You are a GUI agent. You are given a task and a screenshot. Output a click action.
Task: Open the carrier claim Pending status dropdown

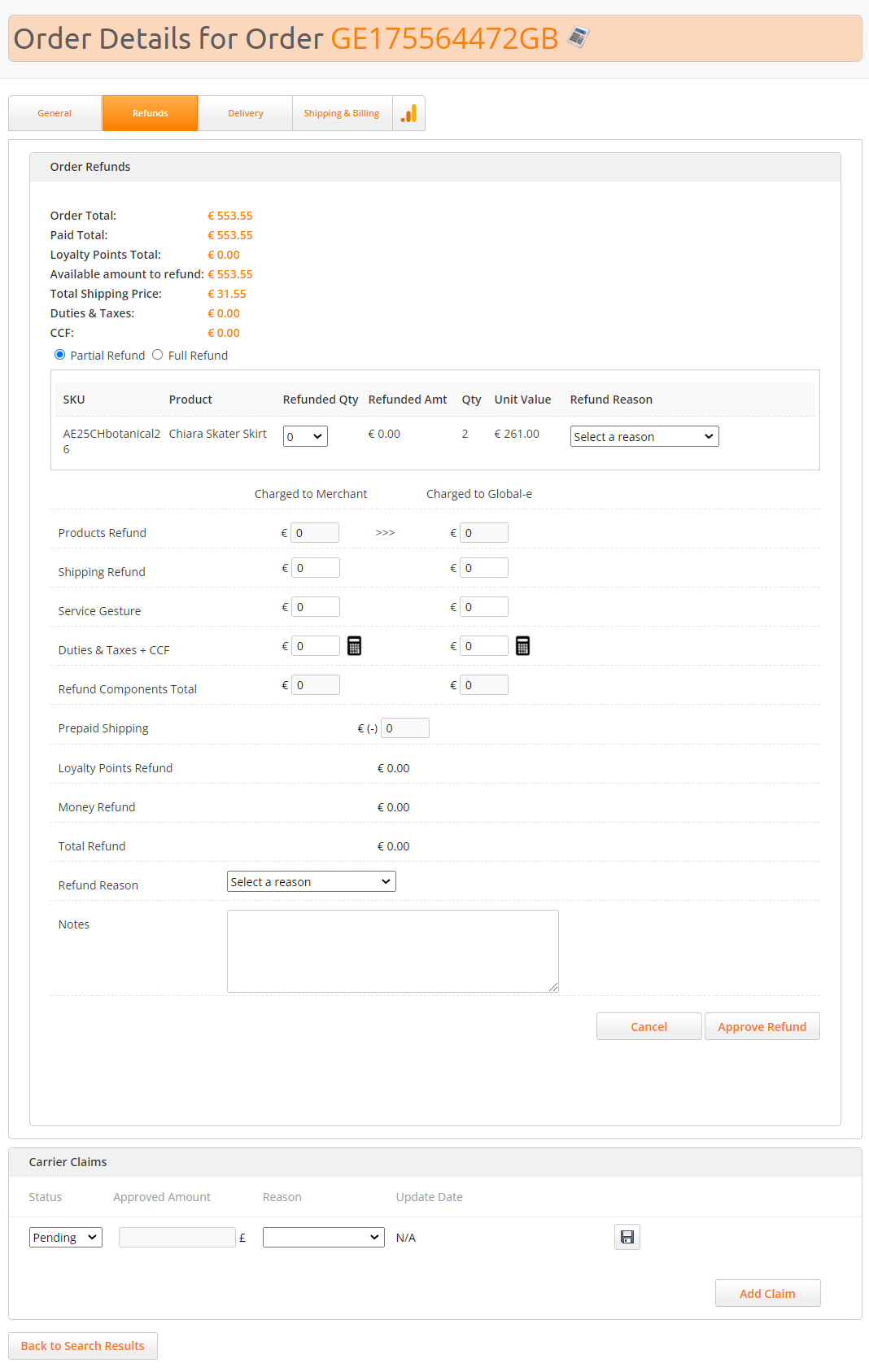(x=66, y=1238)
